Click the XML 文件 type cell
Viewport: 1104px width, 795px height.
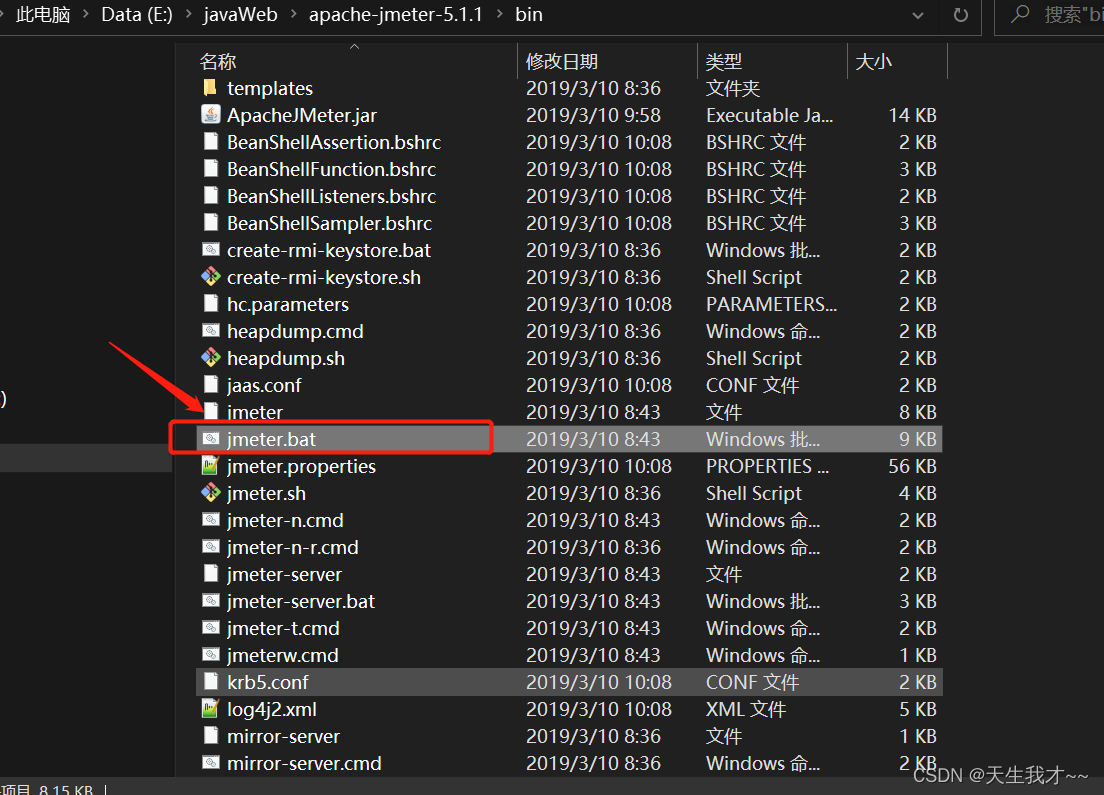(x=746, y=709)
